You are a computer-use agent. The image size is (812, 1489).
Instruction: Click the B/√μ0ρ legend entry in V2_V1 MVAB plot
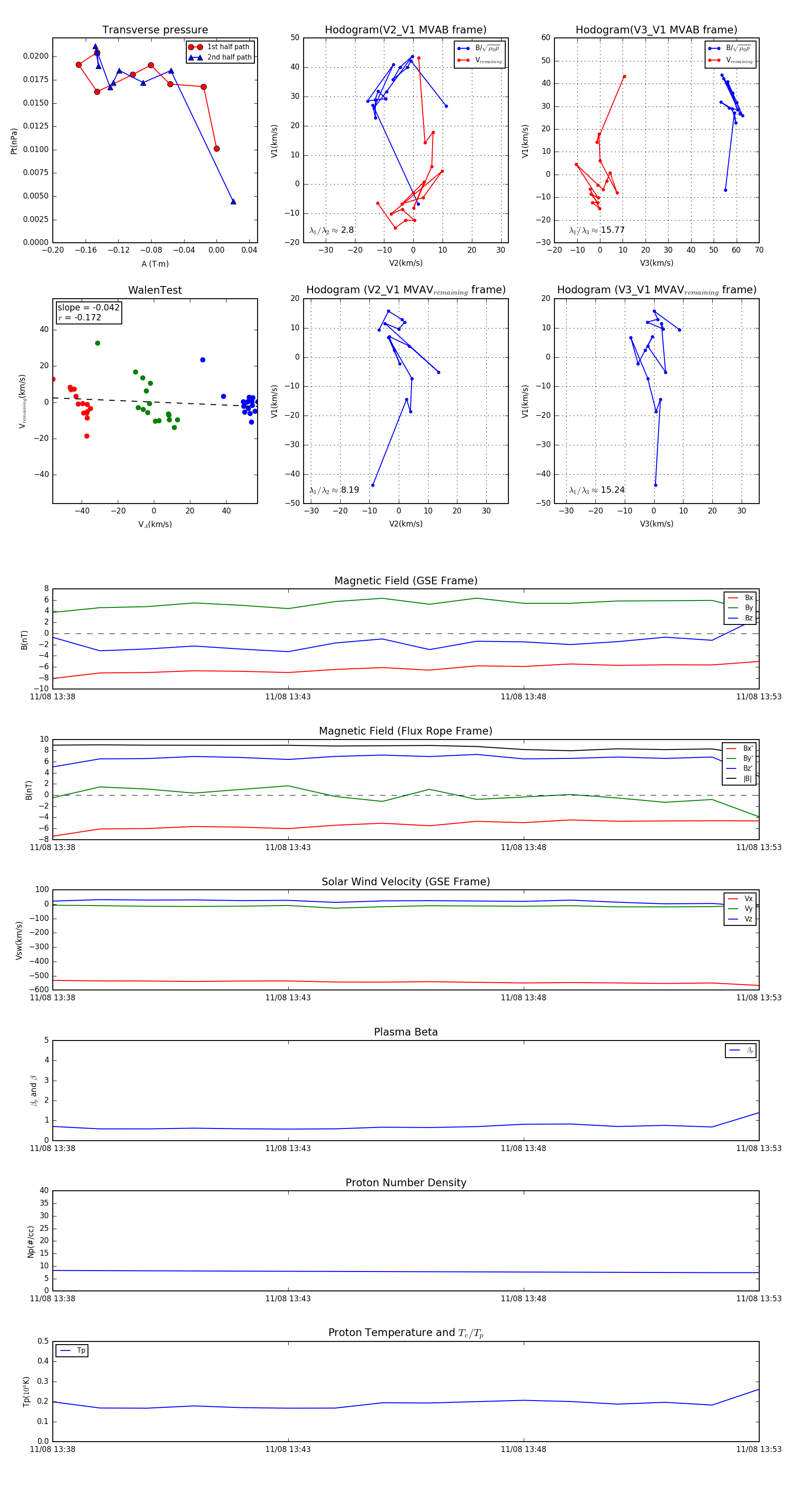(x=480, y=49)
